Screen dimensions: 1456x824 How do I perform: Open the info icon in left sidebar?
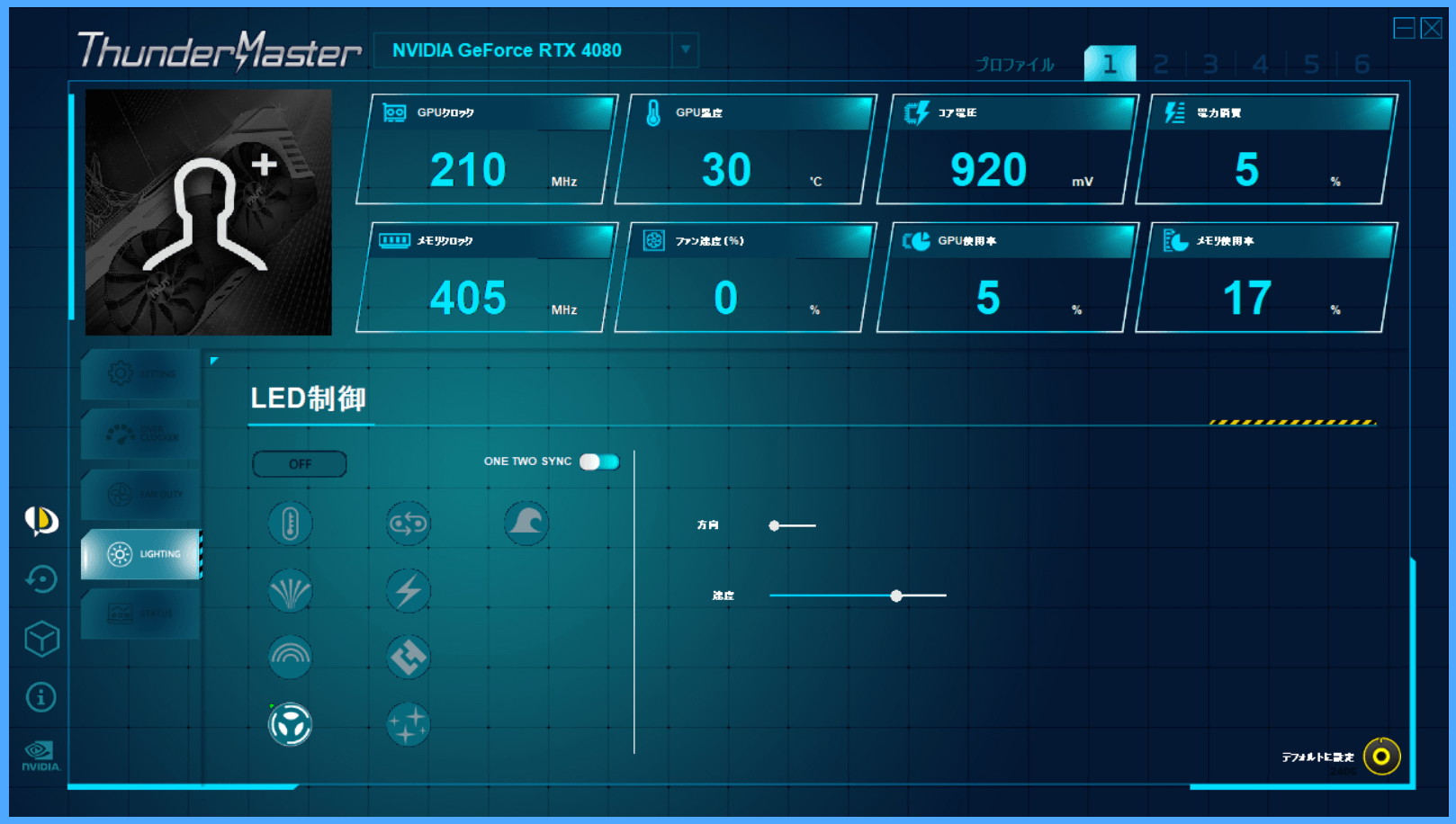coord(40,697)
